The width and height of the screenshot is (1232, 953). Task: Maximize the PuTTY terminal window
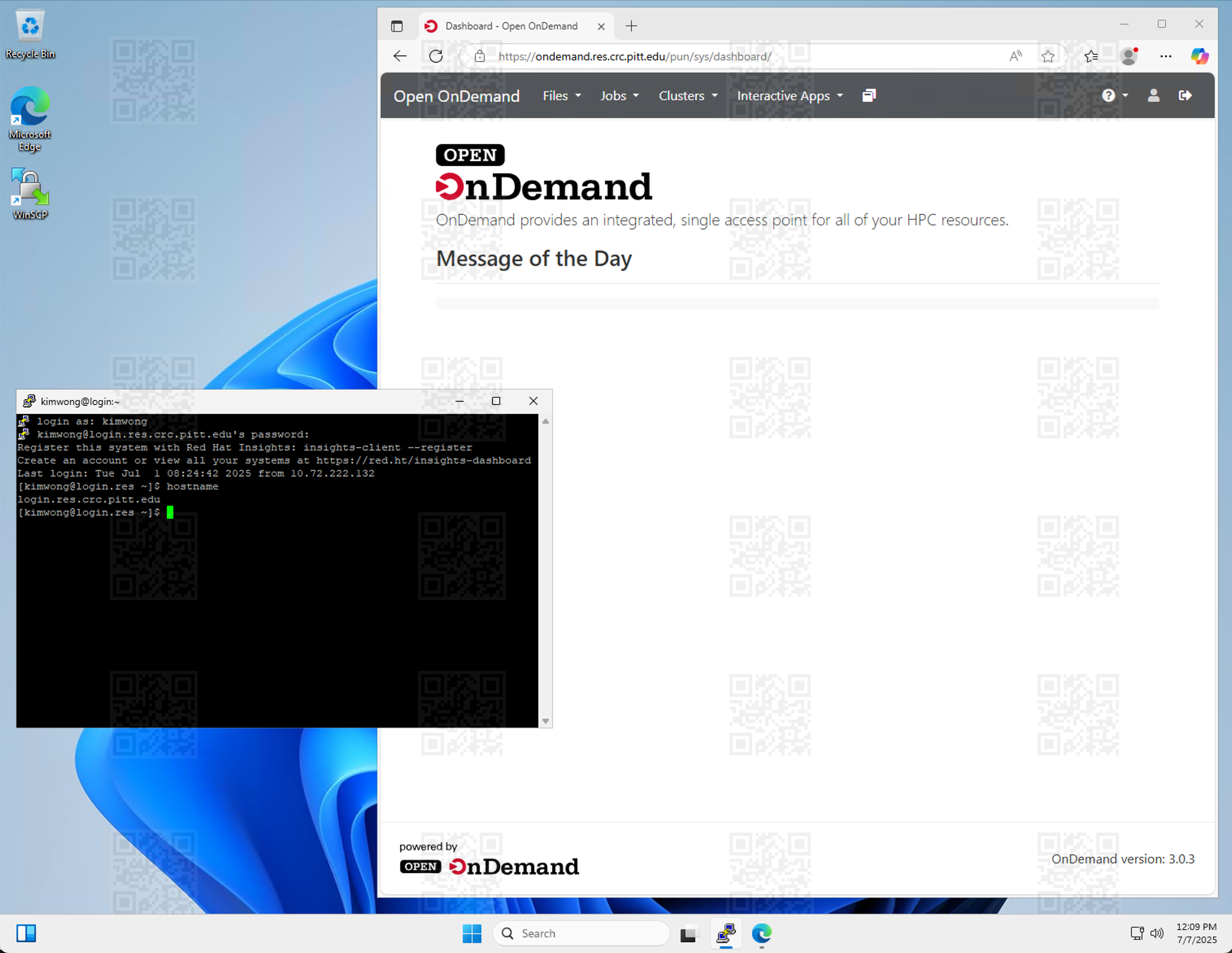point(496,401)
